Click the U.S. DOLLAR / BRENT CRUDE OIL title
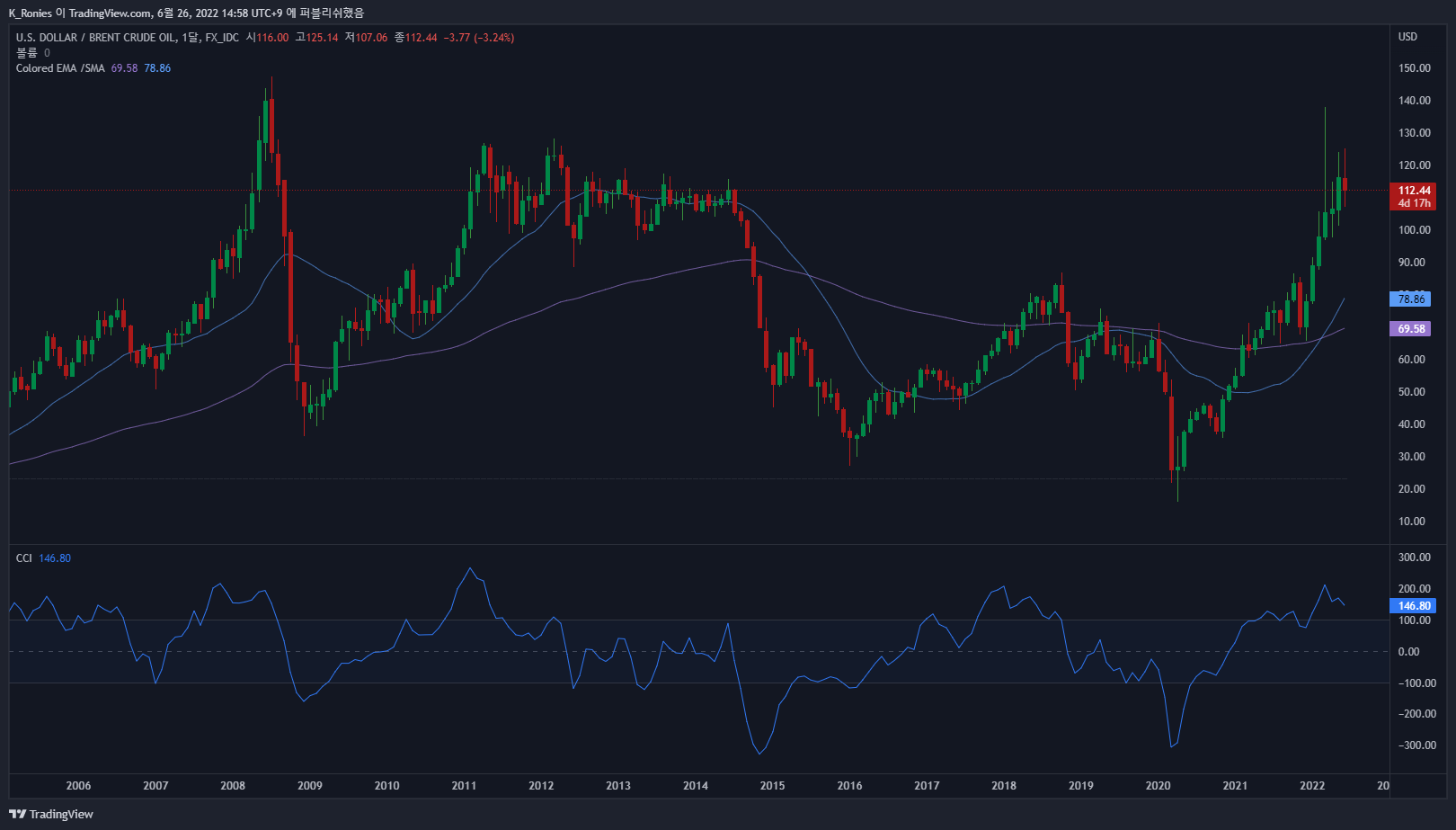This screenshot has height=830, width=1456. [96, 38]
